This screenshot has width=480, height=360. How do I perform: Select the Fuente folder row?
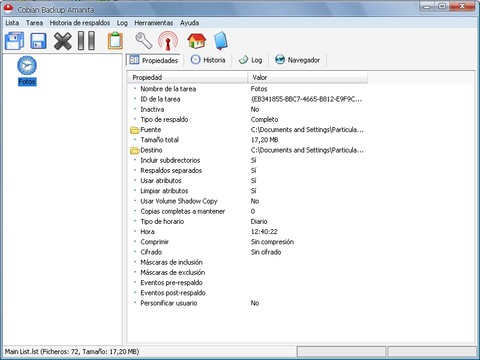[x=247, y=130]
